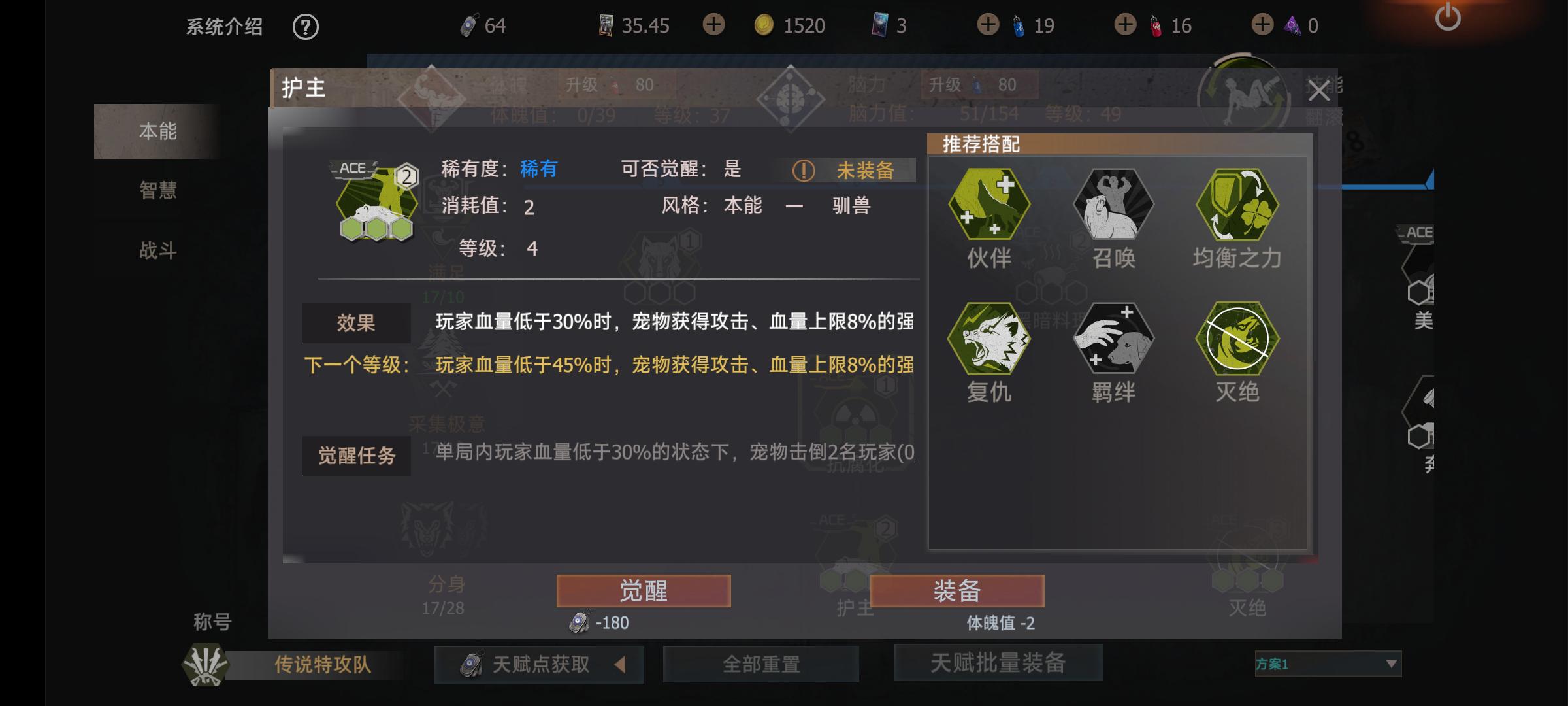1568x706 pixels.
Task: Click the 护主 ACE talent icon
Action: [x=376, y=201]
